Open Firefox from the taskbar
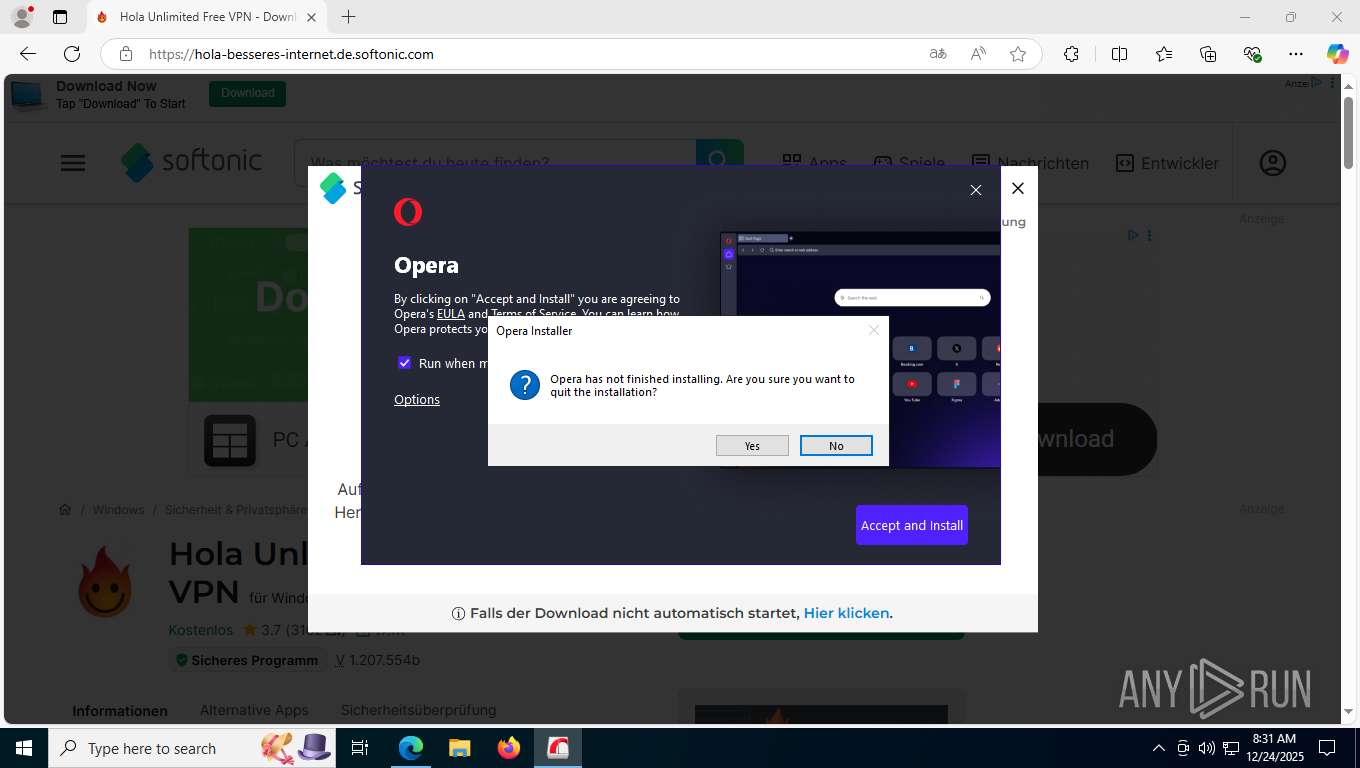The height and width of the screenshot is (768, 1360). pos(509,748)
